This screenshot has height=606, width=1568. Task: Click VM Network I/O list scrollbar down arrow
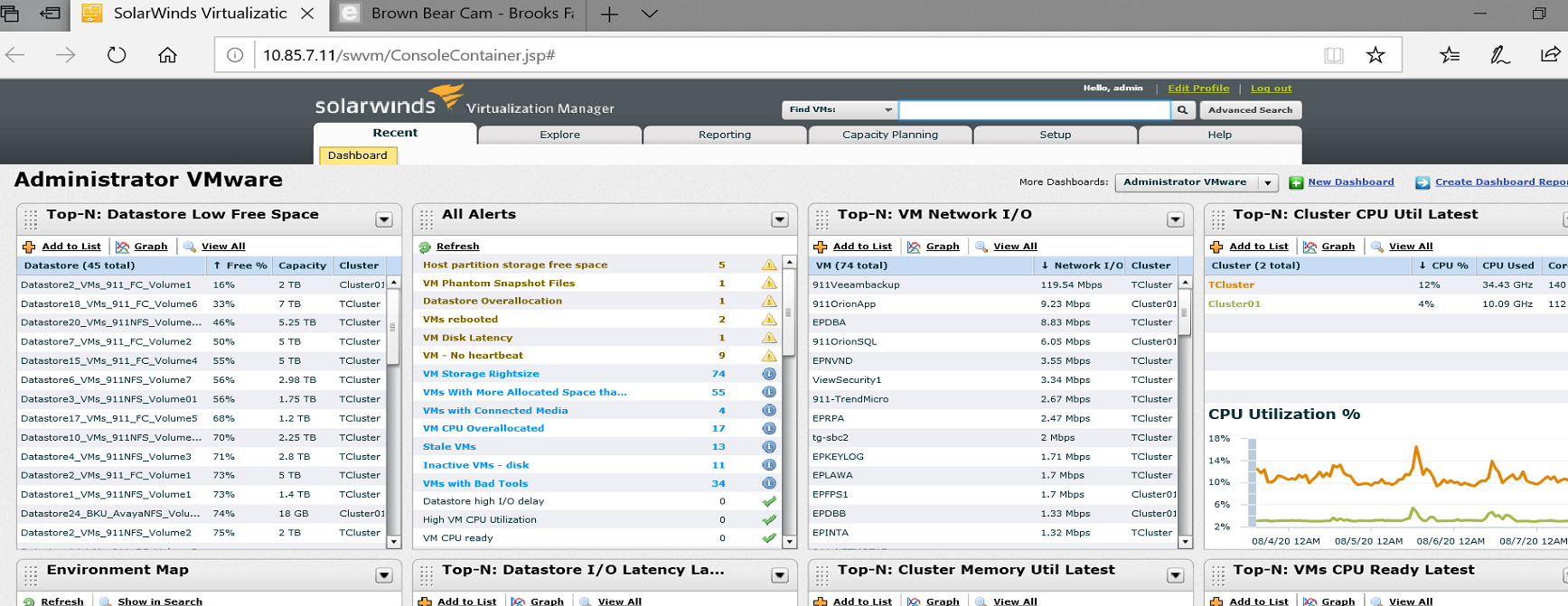coord(1185,542)
